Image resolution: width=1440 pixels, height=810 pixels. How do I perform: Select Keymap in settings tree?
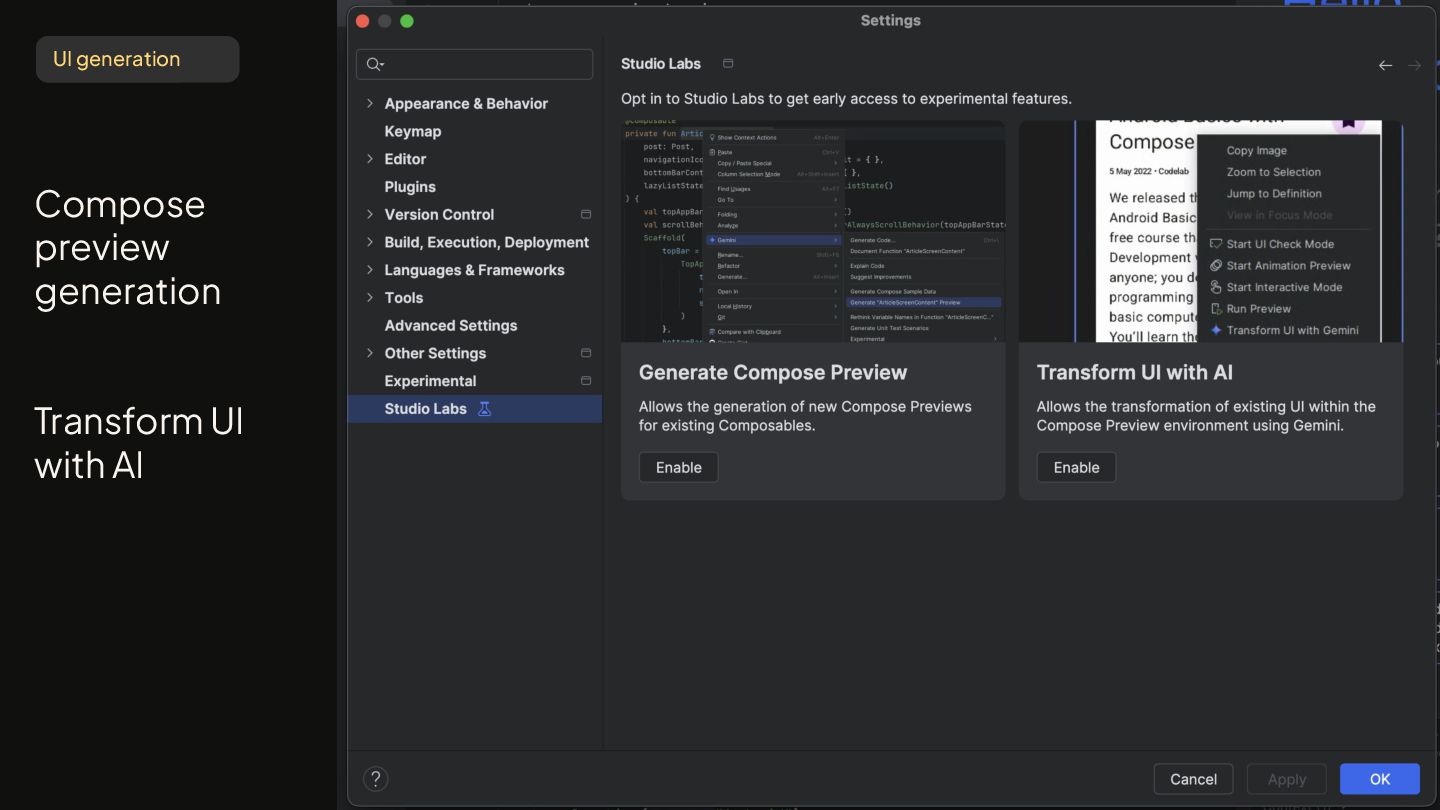[412, 131]
